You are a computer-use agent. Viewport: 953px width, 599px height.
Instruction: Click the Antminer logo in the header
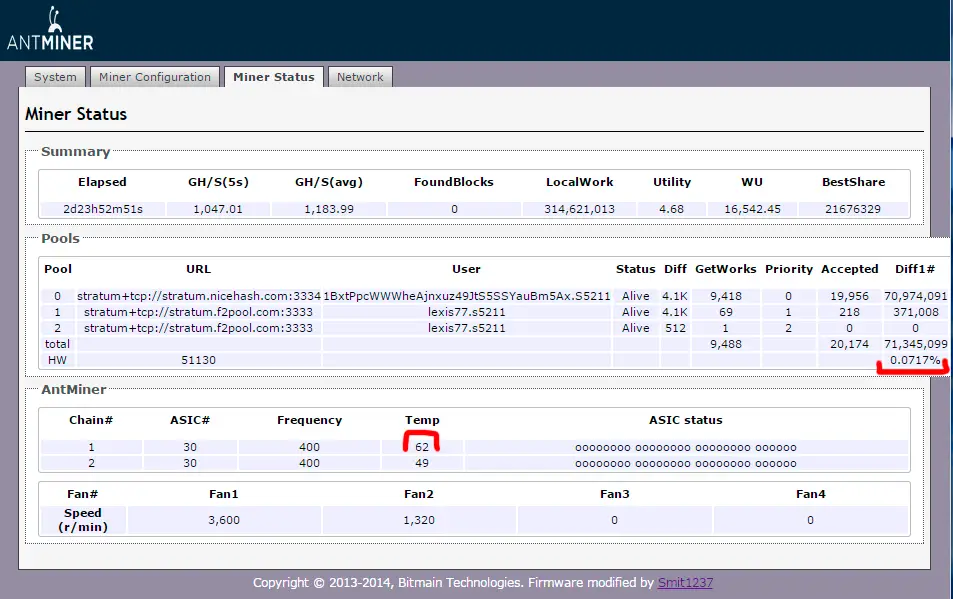pyautogui.click(x=50, y=29)
